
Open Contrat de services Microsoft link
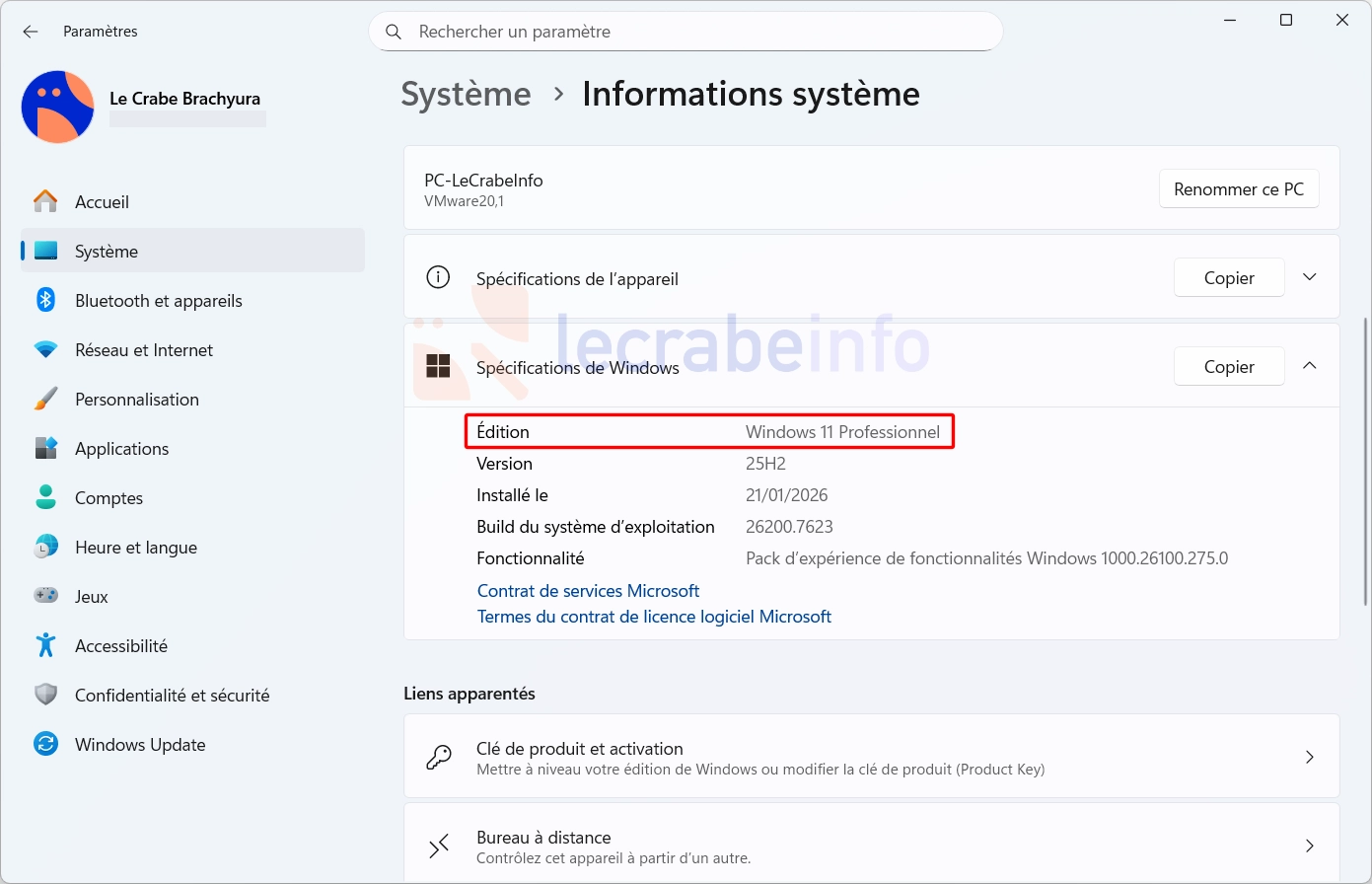coord(588,591)
